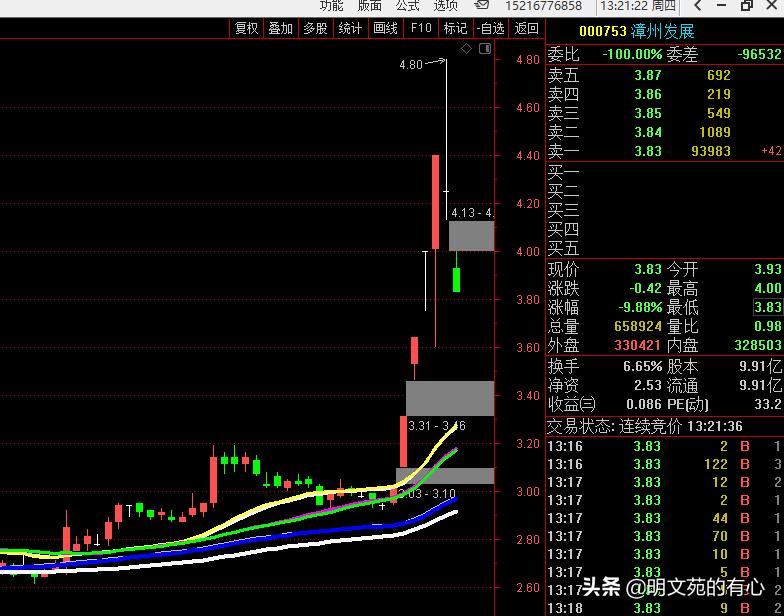The width and height of the screenshot is (784, 616).
Task: Click the PE(动) value 33.2
Action: point(768,404)
